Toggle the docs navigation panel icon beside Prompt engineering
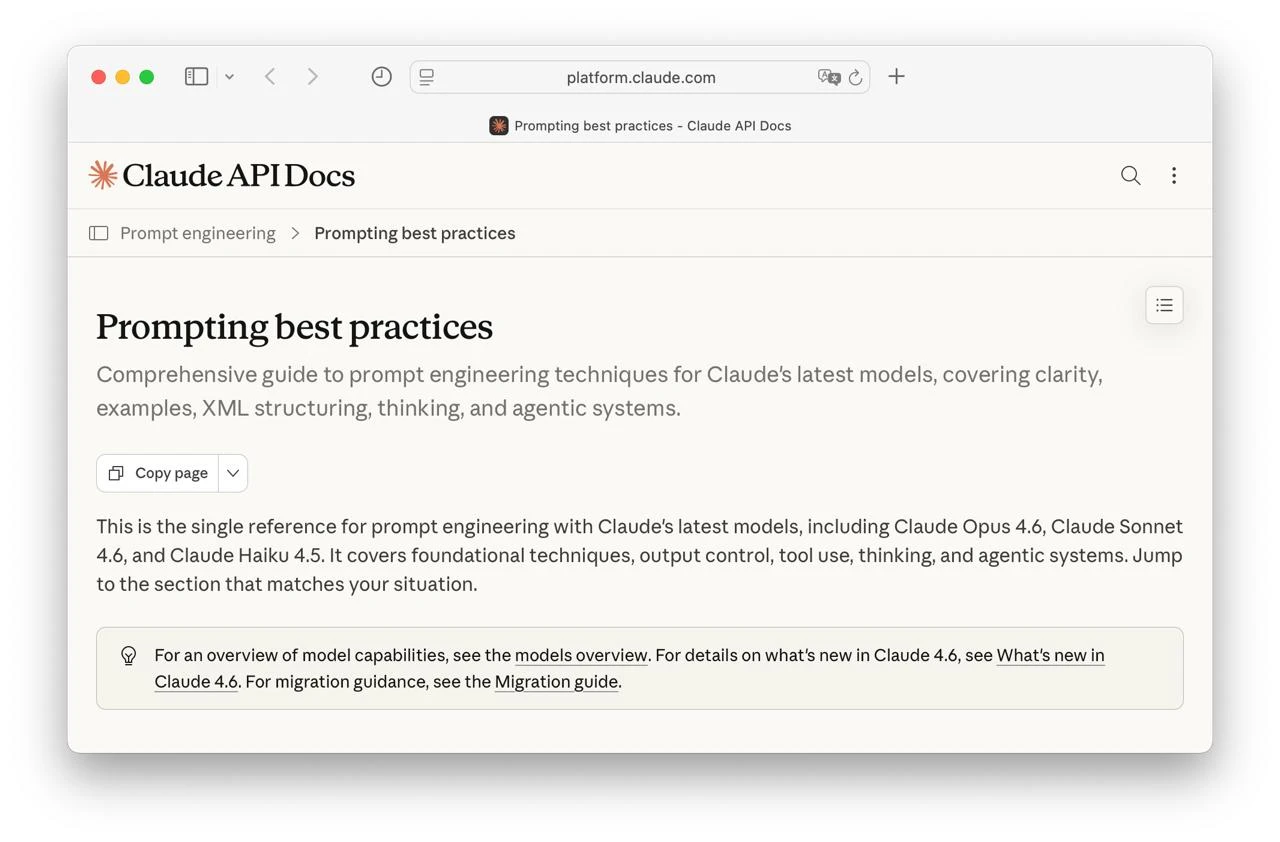1280x842 pixels. pyautogui.click(x=98, y=233)
